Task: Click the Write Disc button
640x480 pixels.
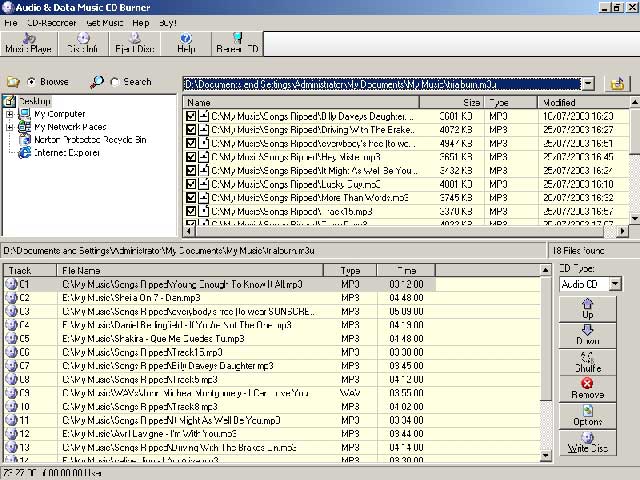Action: pyautogui.click(x=587, y=443)
